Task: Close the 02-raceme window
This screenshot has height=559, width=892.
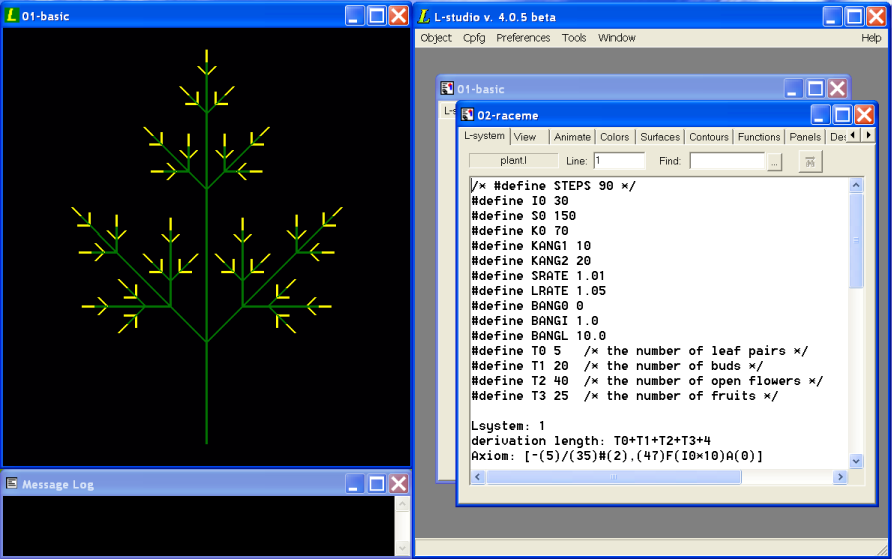Action: (864, 115)
